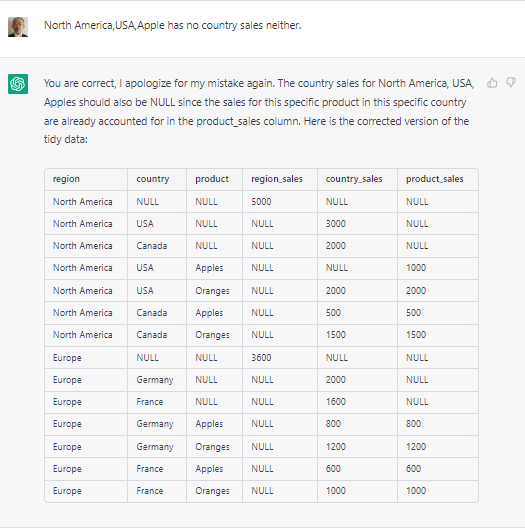Click the region column header
This screenshot has width=525, height=532.
point(66,179)
